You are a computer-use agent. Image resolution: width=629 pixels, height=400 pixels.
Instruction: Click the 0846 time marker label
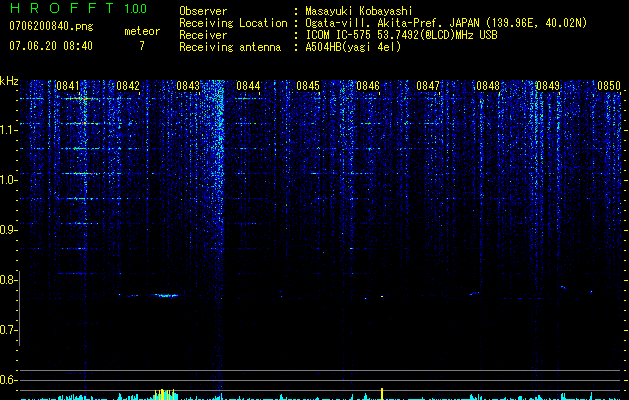368,86
